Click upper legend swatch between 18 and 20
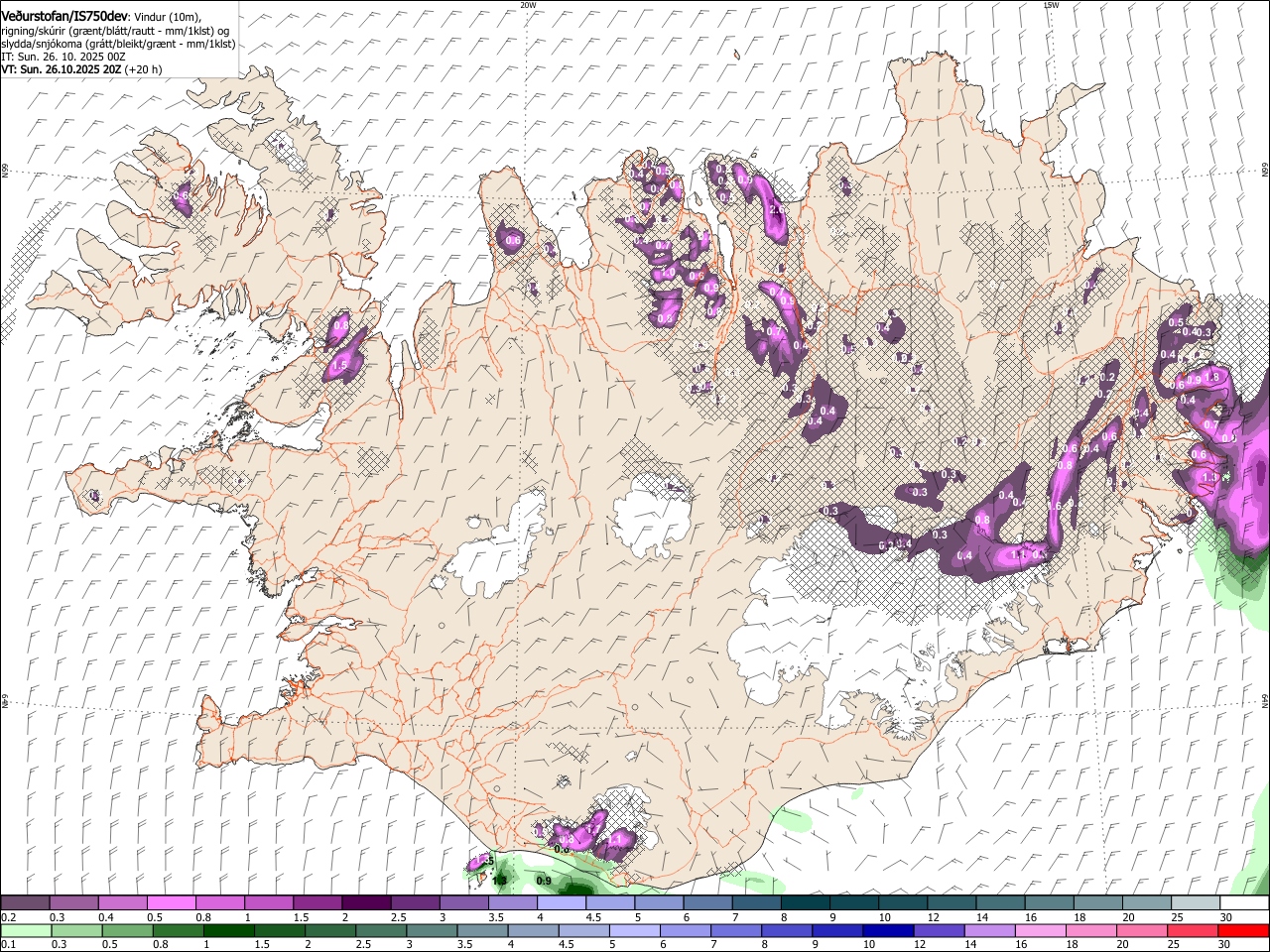This screenshot has width=1270, height=952. pos(1097,902)
